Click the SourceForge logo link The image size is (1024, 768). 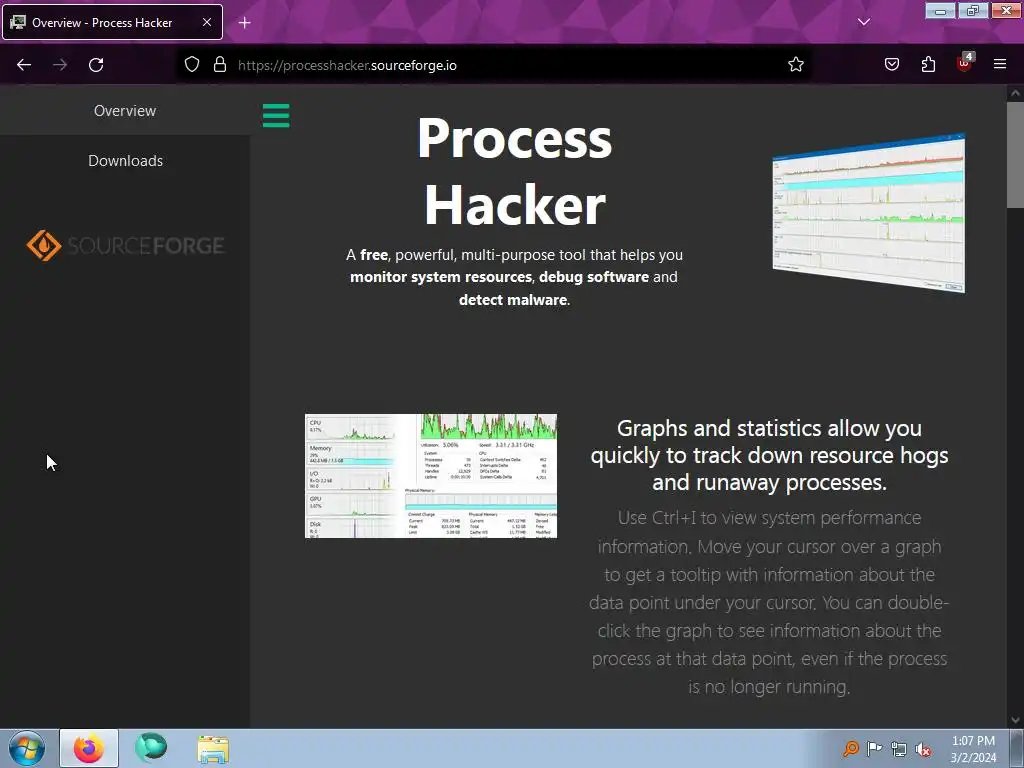(125, 246)
